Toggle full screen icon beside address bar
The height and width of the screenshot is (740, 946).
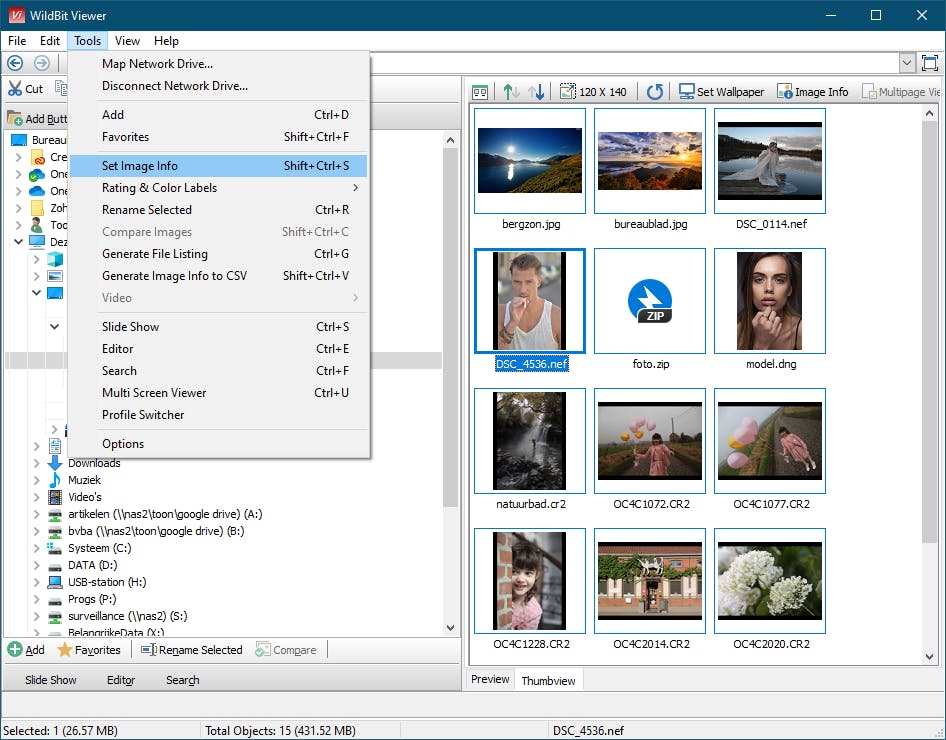pyautogui.click(x=930, y=63)
